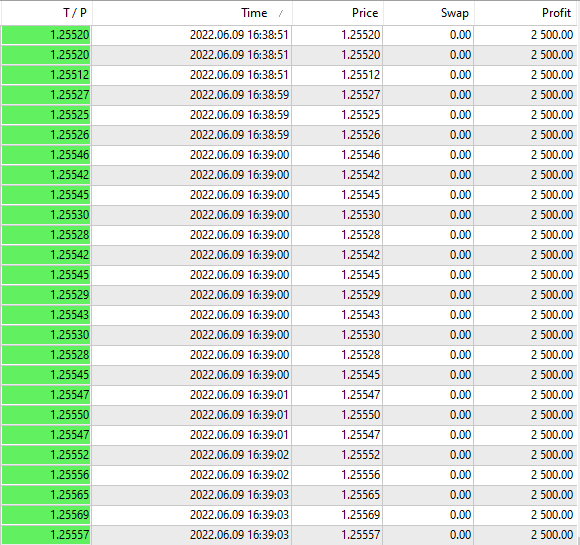Sort the table by the Time column header
580x545 pixels.
pos(192,13)
